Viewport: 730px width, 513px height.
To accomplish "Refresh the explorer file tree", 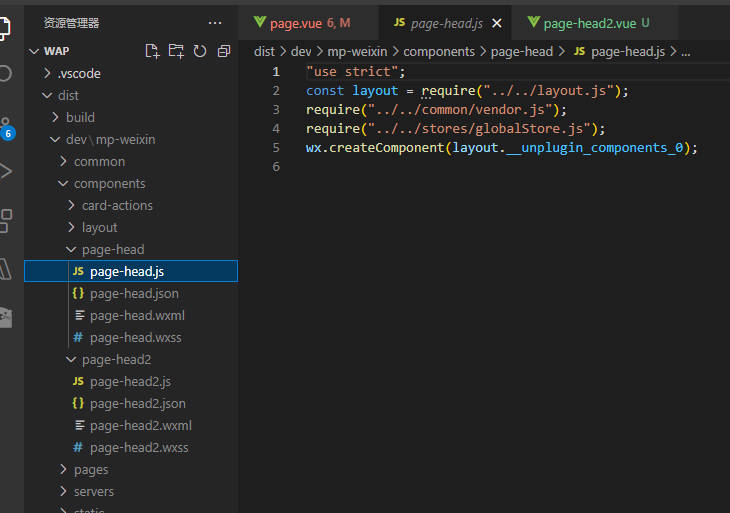I will [x=200, y=51].
